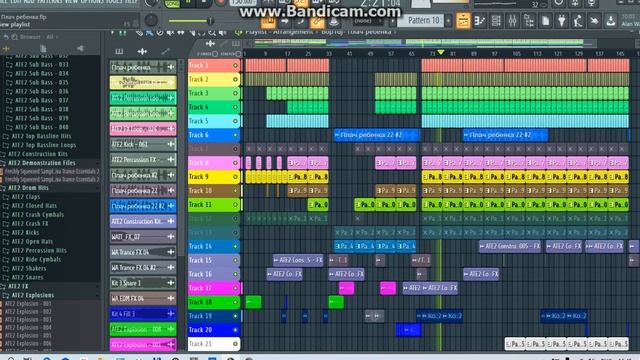Select Kit 4 Fill 3 in picker

(143, 314)
